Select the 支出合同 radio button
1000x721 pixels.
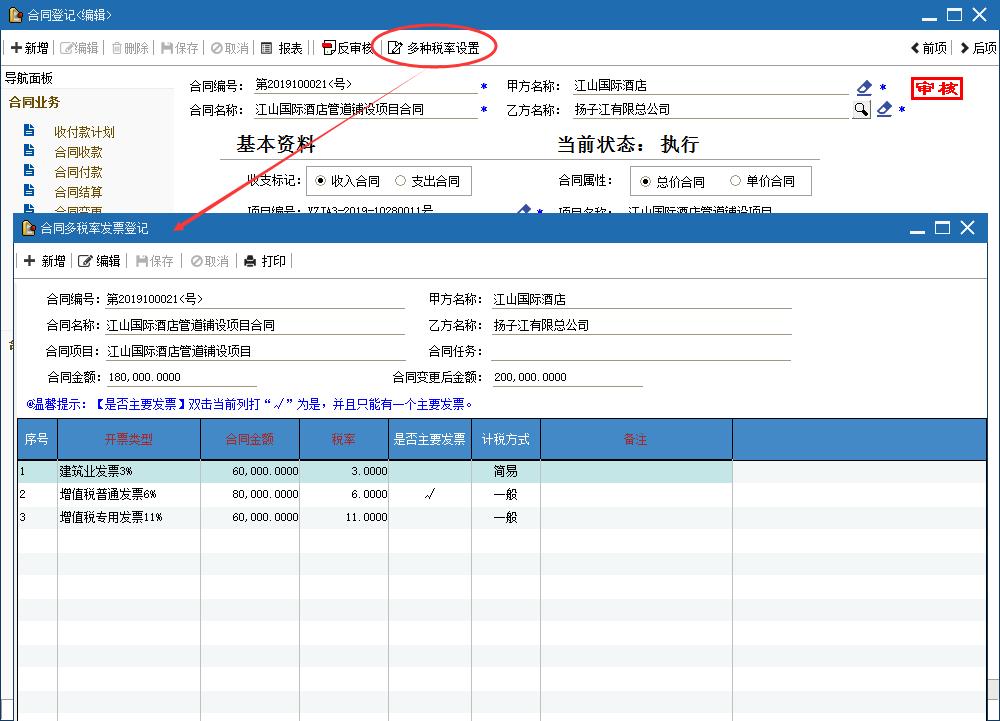[x=401, y=181]
